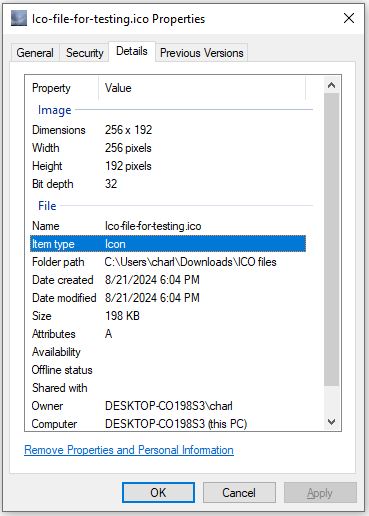369x516 pixels.
Task: Click the File group heading
Action: click(x=47, y=206)
